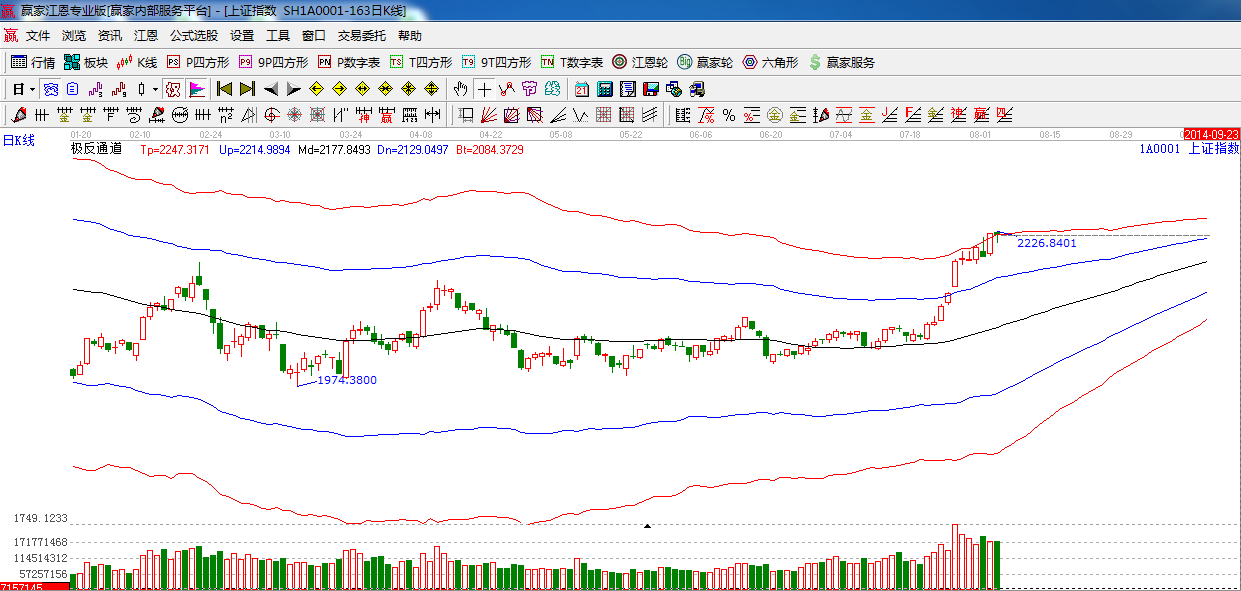Click the save floppy disk icon

(x=651, y=89)
